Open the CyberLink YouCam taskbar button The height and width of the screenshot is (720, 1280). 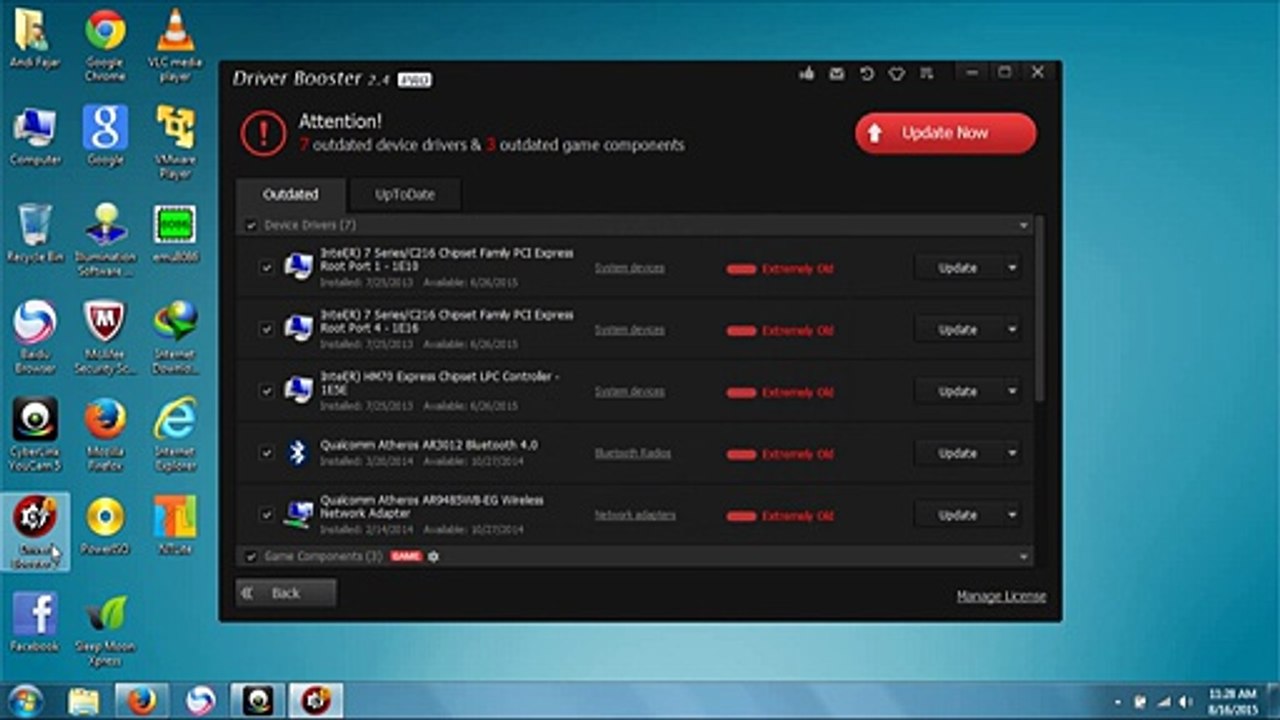tap(258, 701)
